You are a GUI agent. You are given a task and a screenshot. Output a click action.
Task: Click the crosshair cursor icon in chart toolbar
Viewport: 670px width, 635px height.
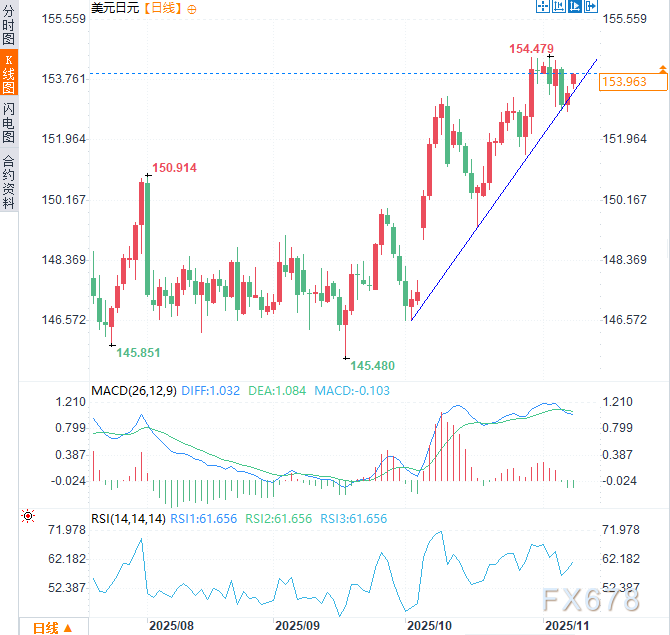[x=543, y=6]
